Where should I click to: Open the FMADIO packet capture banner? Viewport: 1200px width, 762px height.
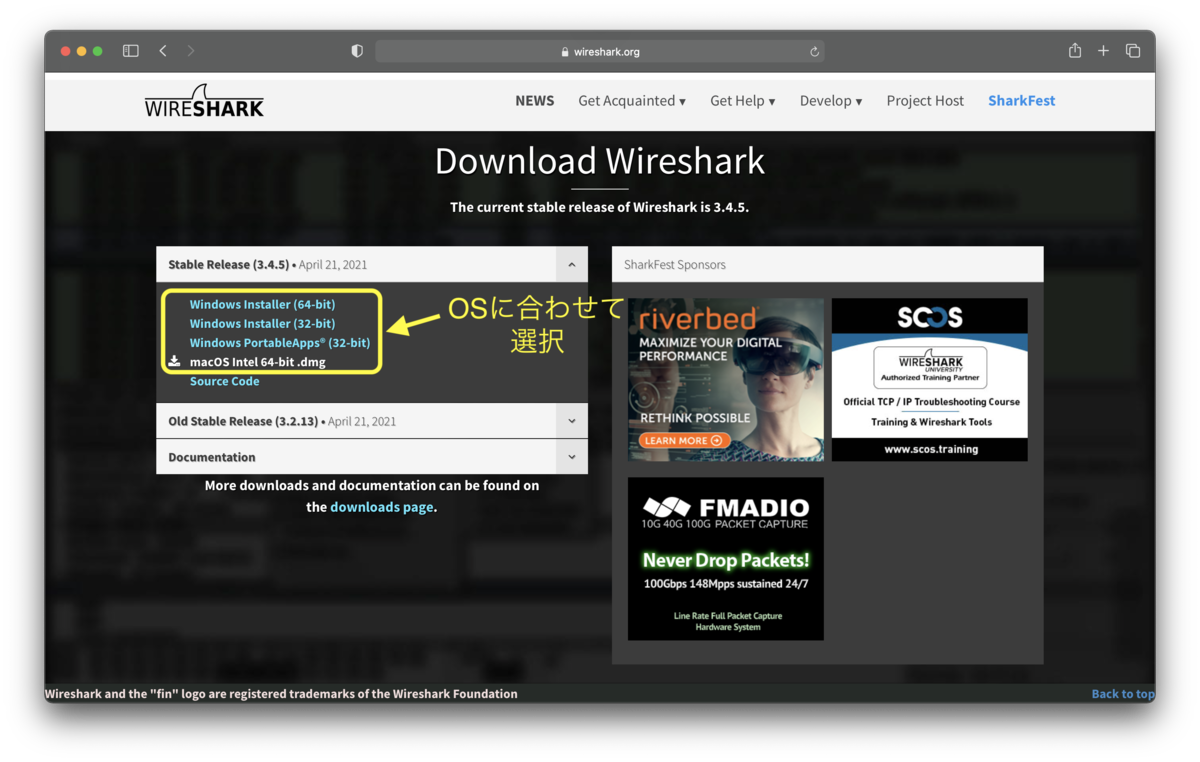tap(726, 559)
